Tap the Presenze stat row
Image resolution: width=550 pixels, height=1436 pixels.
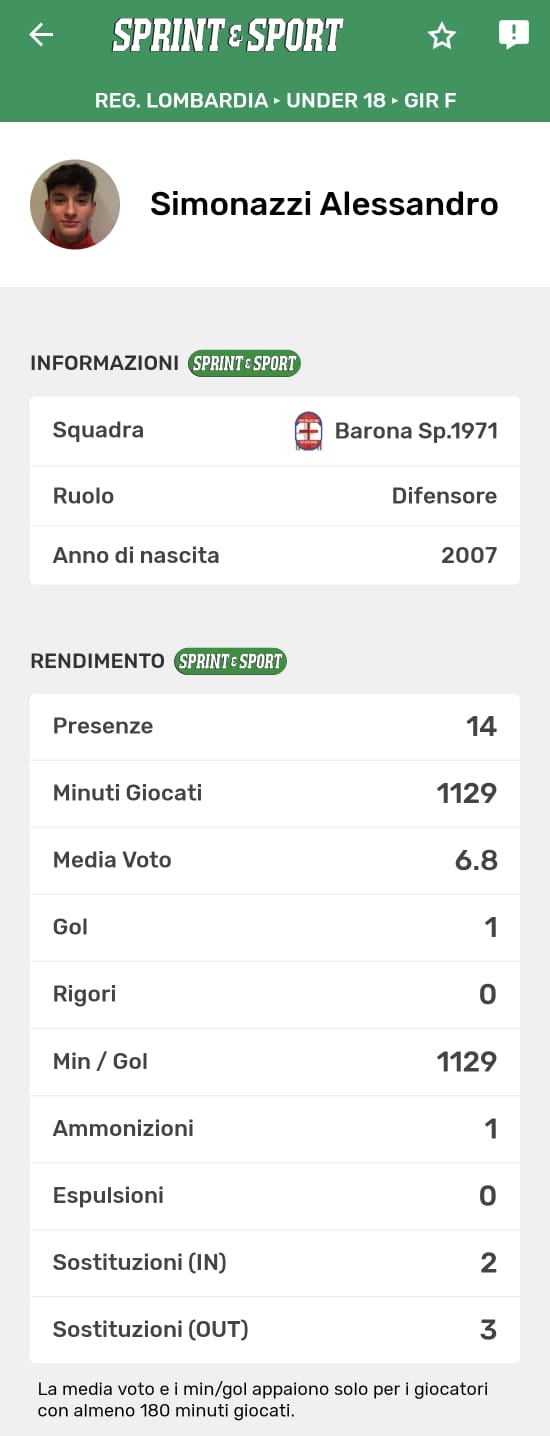[275, 727]
